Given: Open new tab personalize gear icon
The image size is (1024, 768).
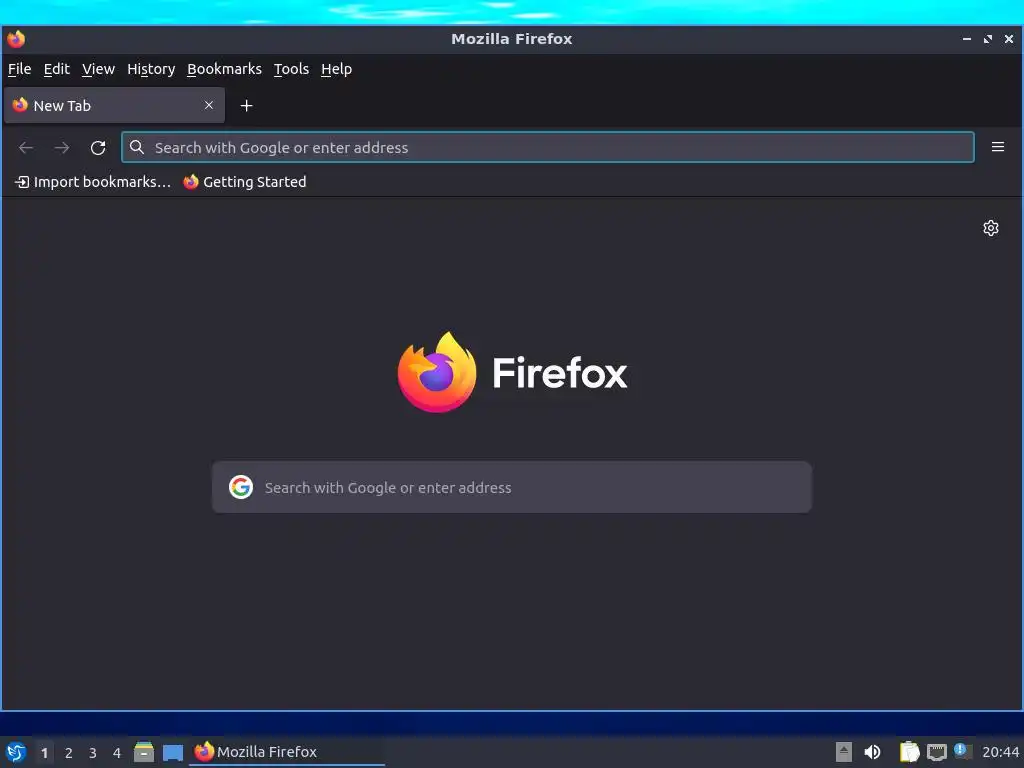Looking at the screenshot, I should [991, 228].
